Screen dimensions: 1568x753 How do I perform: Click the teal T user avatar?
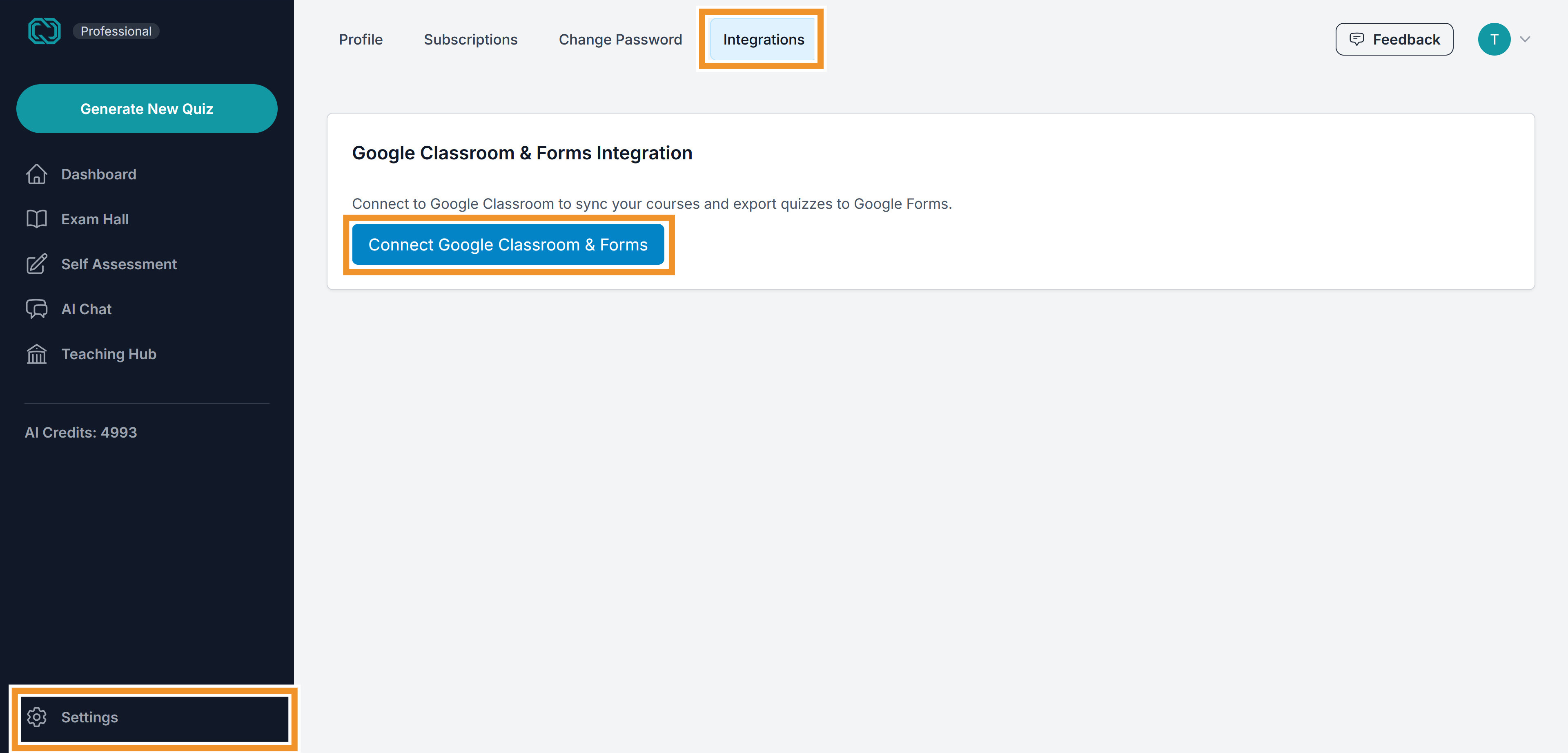click(x=1494, y=40)
